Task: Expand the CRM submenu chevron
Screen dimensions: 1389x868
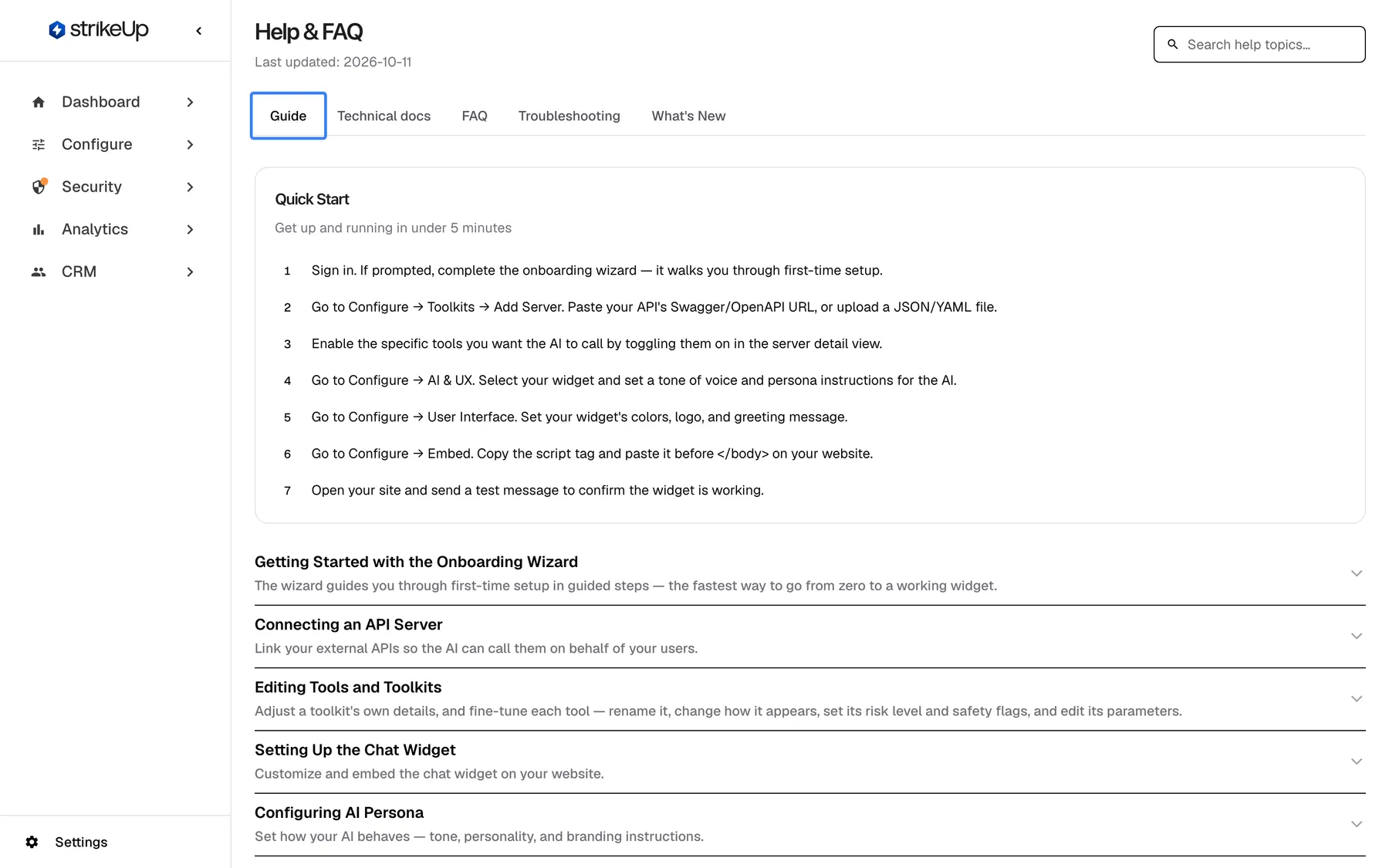Action: [190, 272]
